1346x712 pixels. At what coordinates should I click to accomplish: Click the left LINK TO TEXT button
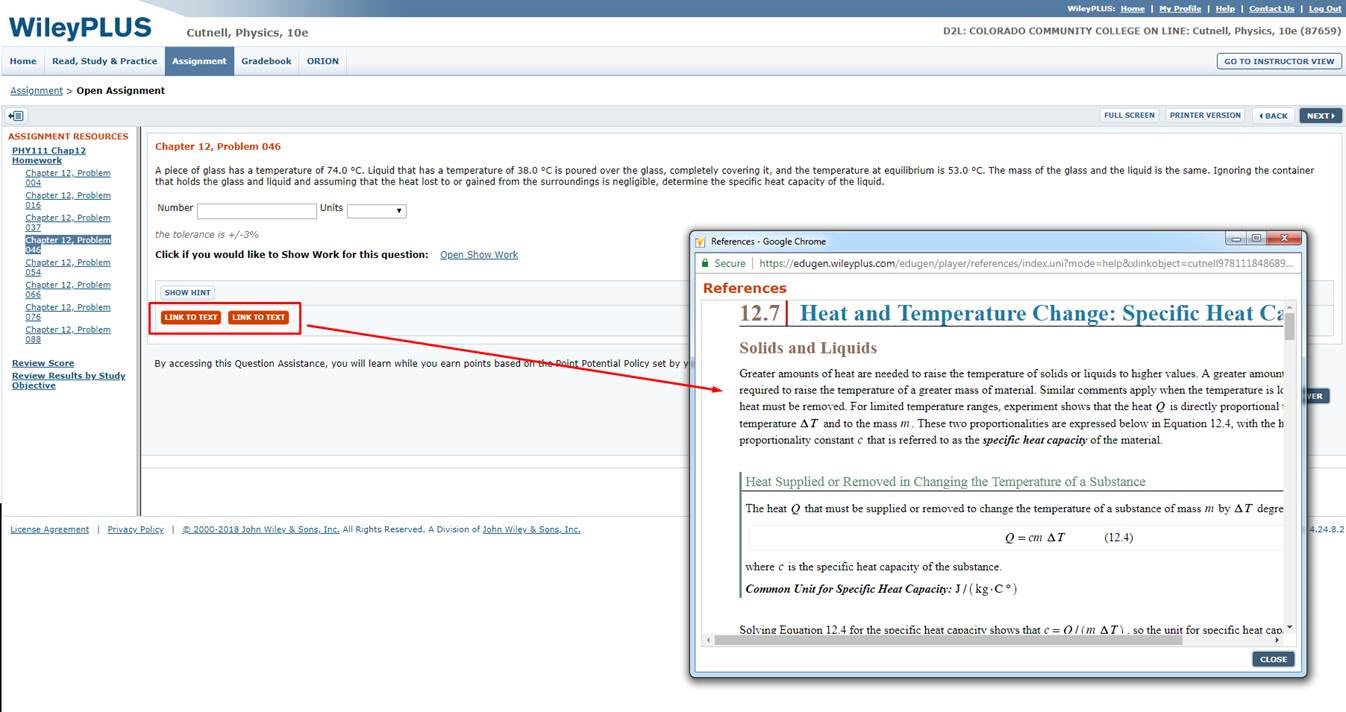191,317
